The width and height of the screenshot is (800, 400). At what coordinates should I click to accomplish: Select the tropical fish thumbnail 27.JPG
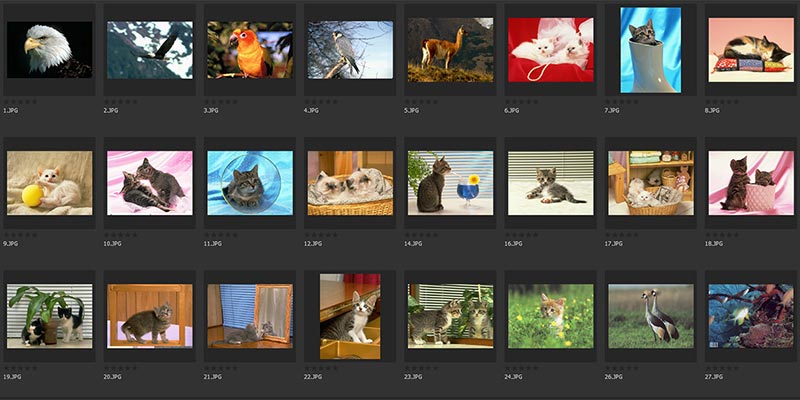(751, 316)
